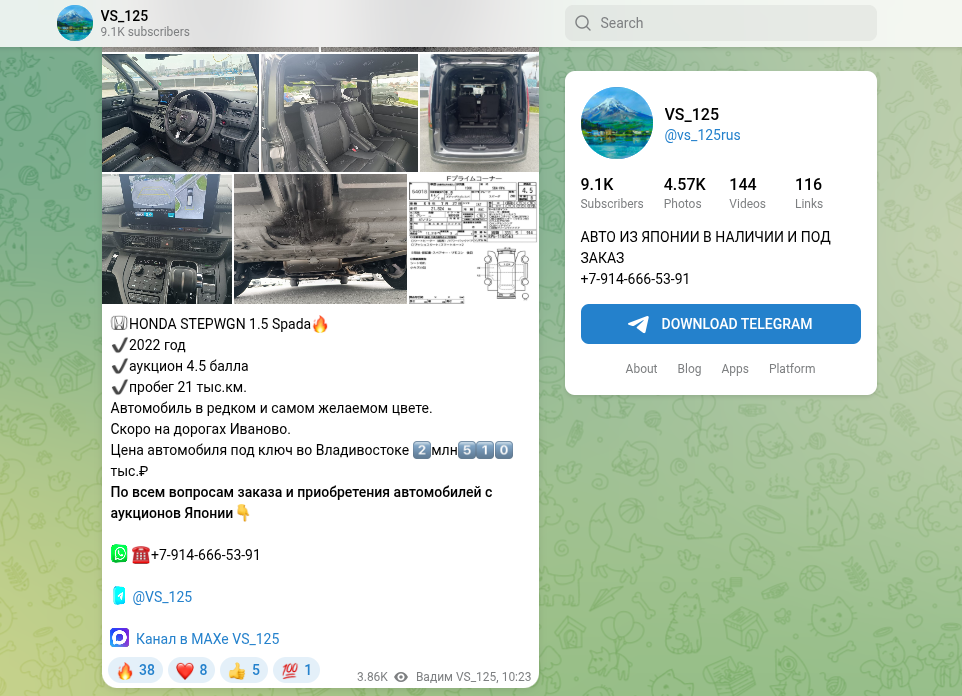The height and width of the screenshot is (696, 962).
Task: Open the Apps footer link
Action: point(735,369)
